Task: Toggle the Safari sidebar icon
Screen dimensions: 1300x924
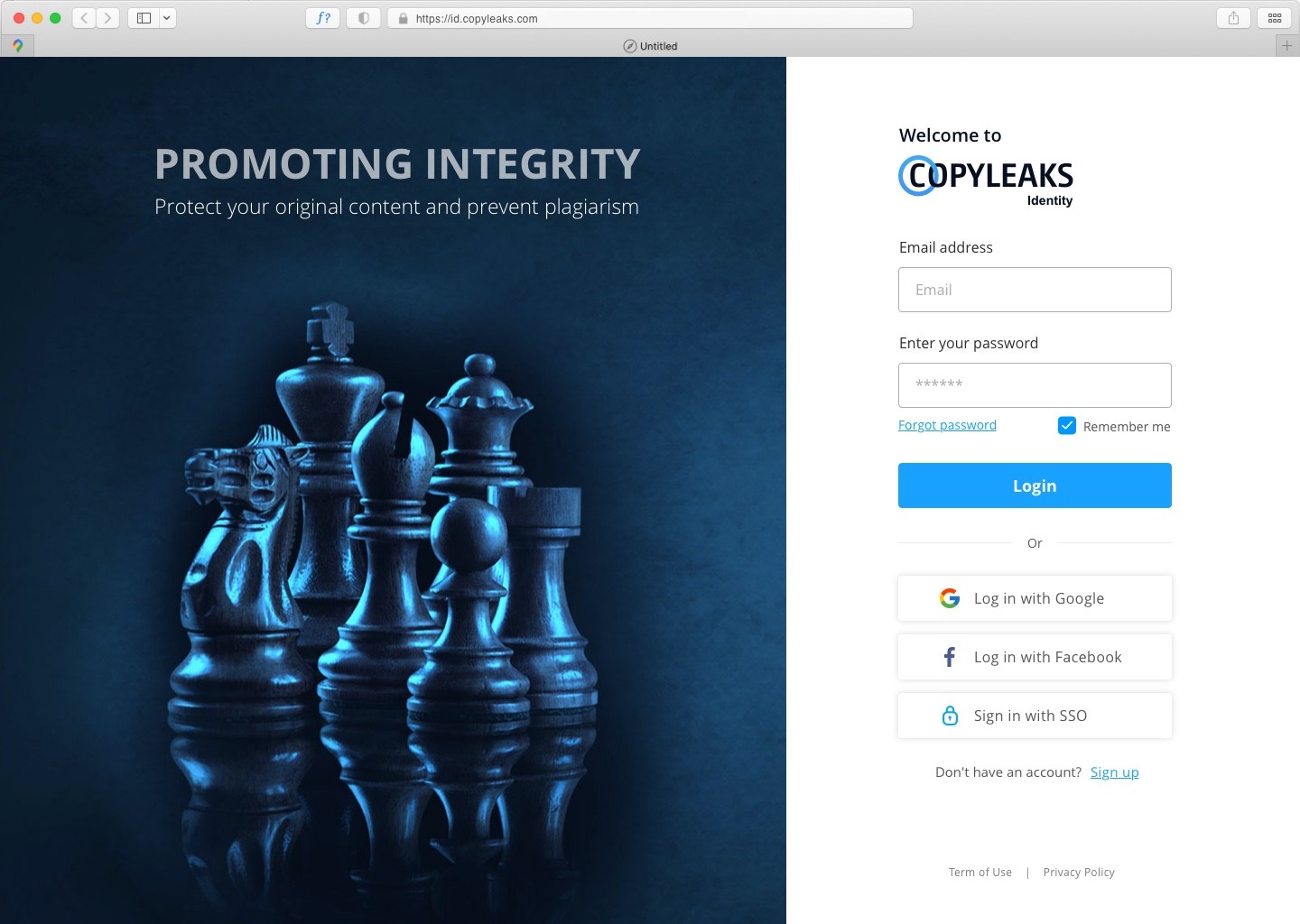Action: click(x=144, y=18)
